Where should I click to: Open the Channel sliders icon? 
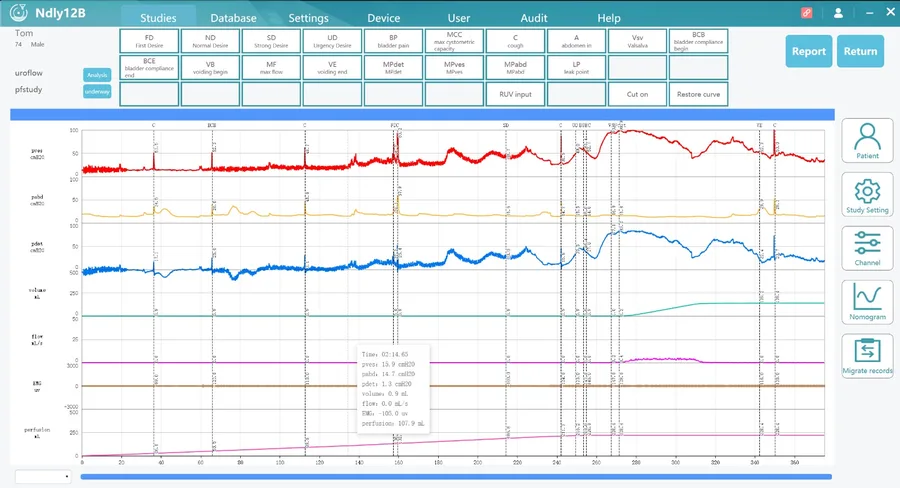(x=867, y=248)
